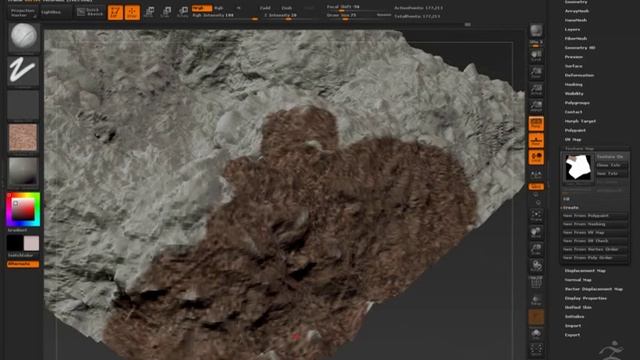640x360 pixels.
Task: Activate Quick Sketch mode
Action: point(90,12)
